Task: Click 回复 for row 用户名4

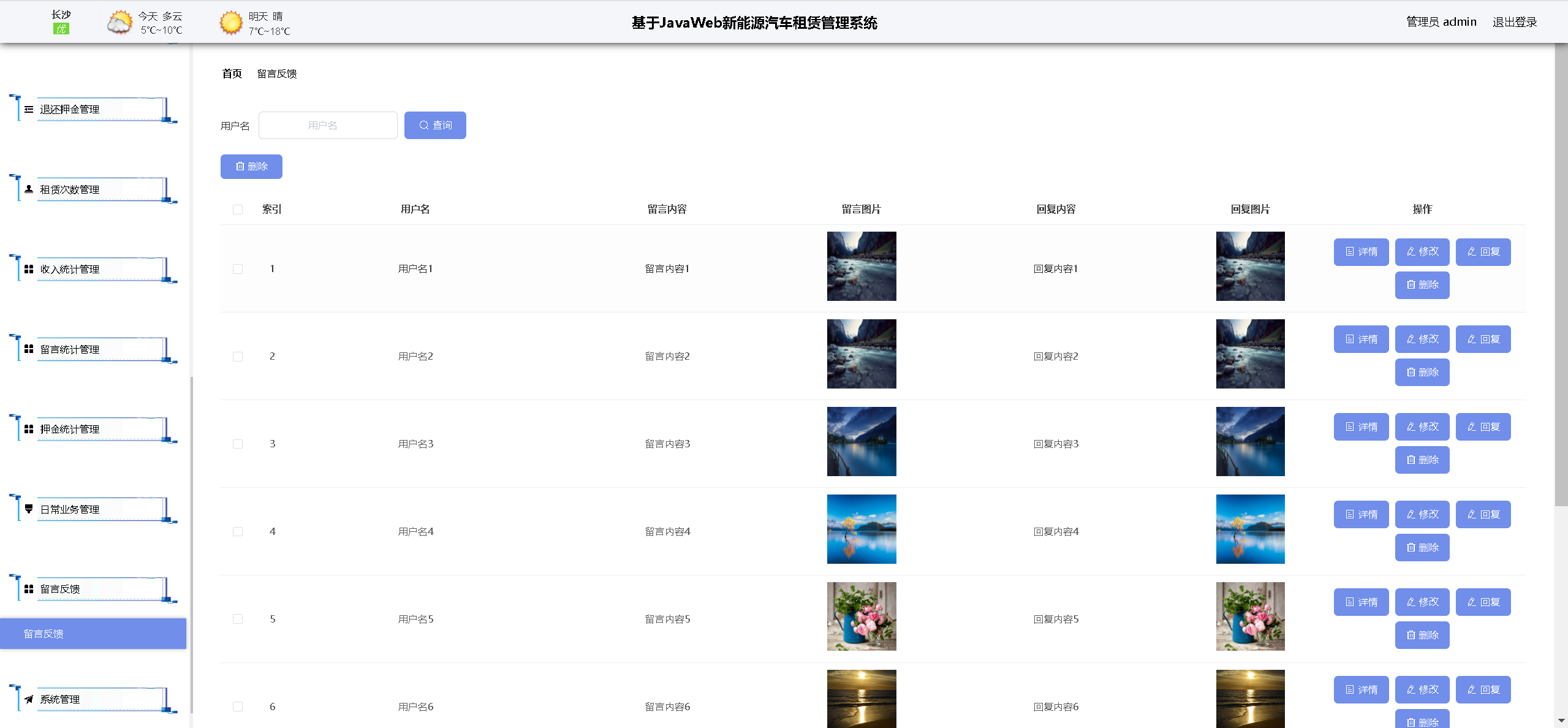Action: pos(1483,515)
